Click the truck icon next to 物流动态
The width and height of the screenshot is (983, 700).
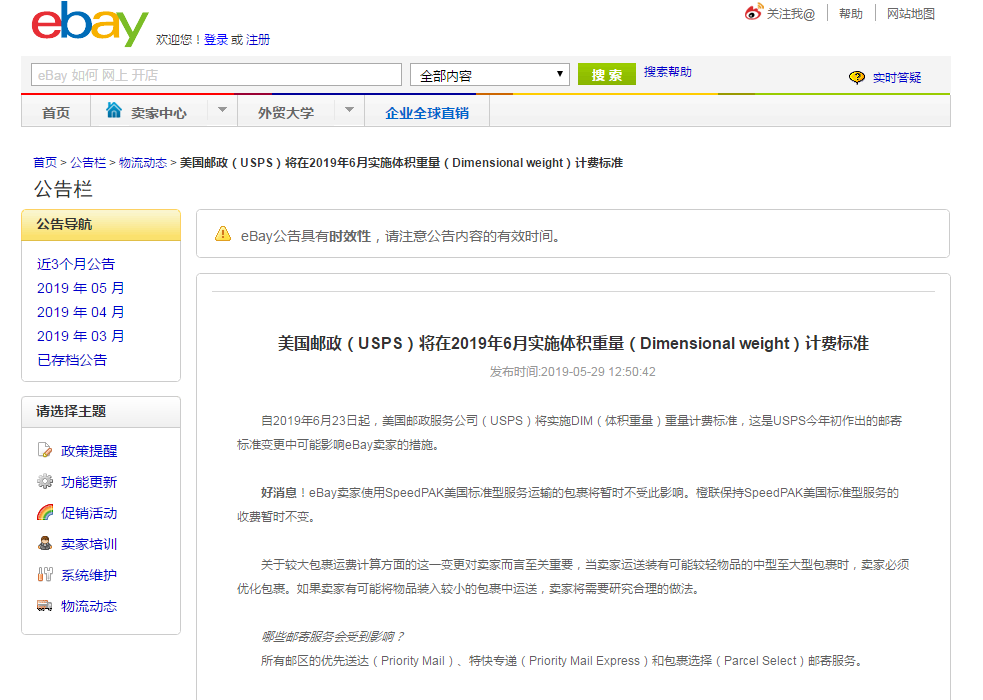[45, 605]
